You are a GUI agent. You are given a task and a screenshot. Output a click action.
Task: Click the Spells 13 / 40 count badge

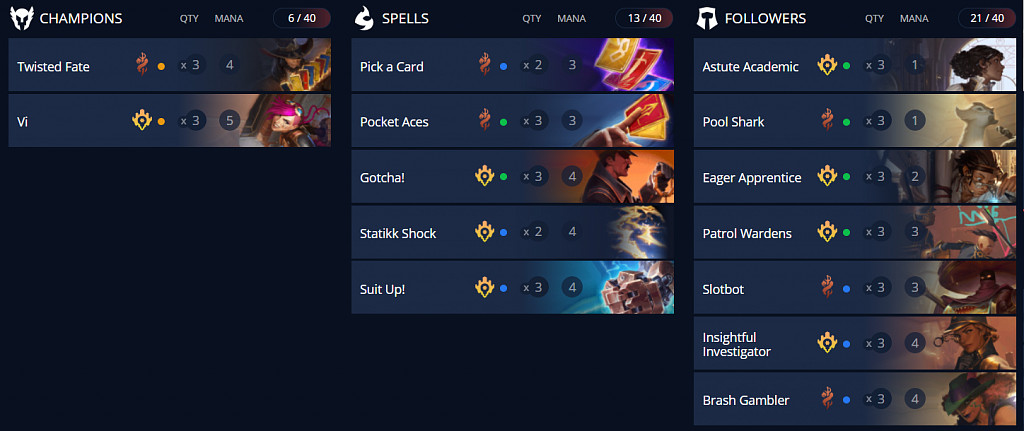(644, 18)
